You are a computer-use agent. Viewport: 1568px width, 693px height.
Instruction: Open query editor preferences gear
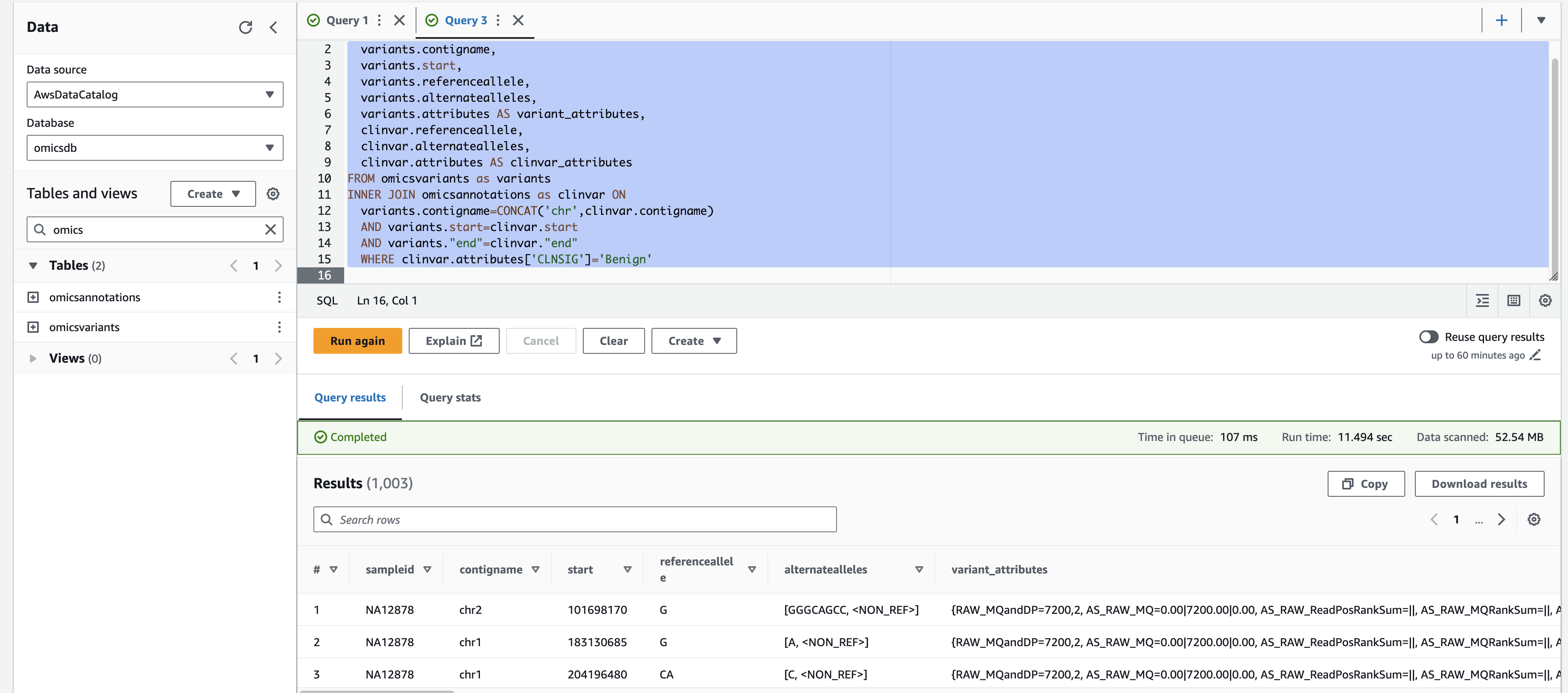pyautogui.click(x=1545, y=300)
